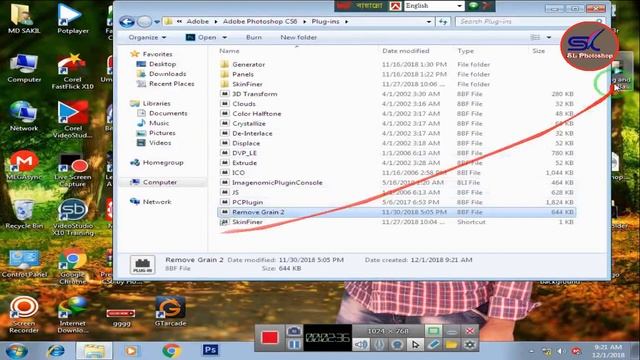The image size is (640, 360).
Task: Toggle webcam capture in the recorder toolbar
Action: tap(397, 345)
